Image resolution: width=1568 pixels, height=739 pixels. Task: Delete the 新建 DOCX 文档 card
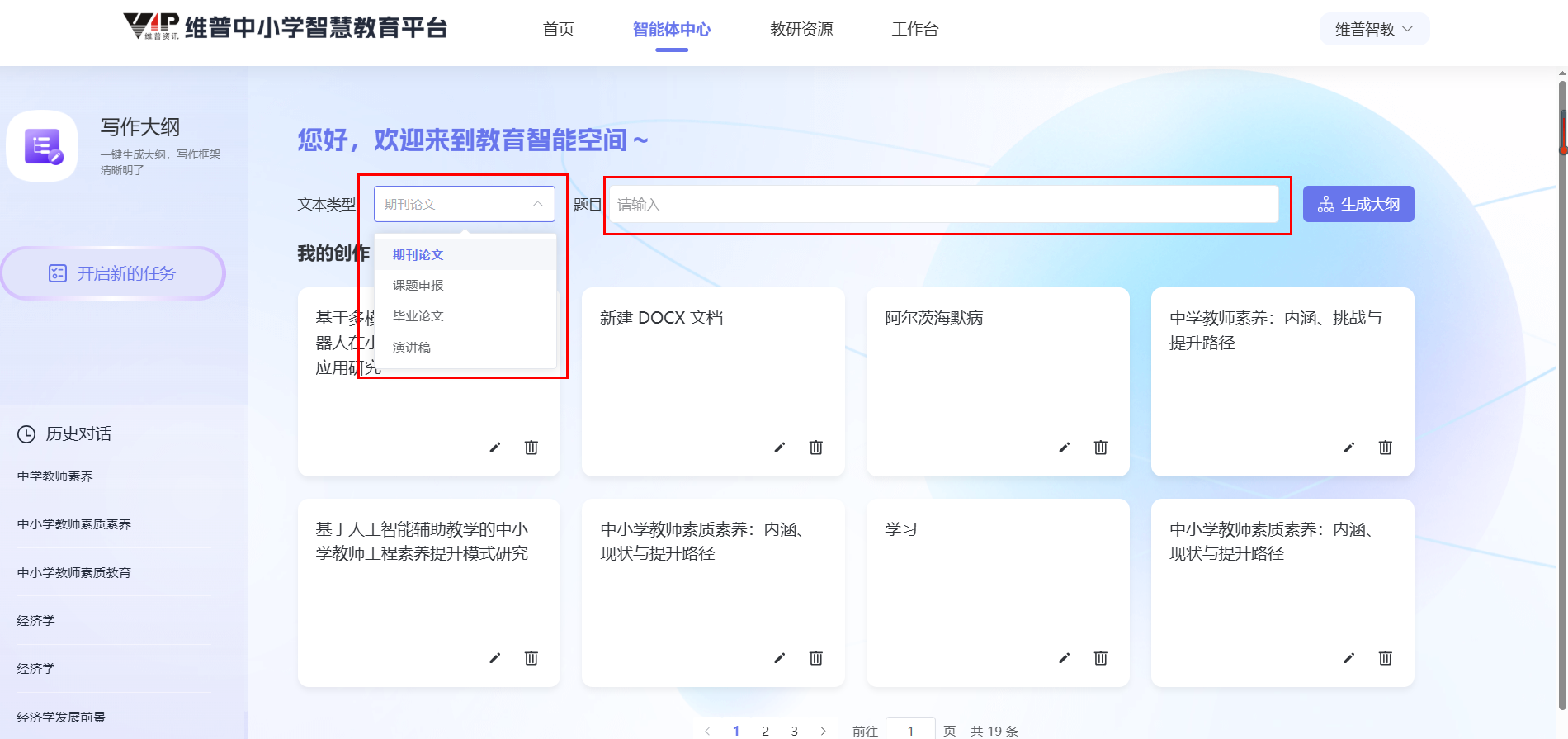pos(816,448)
